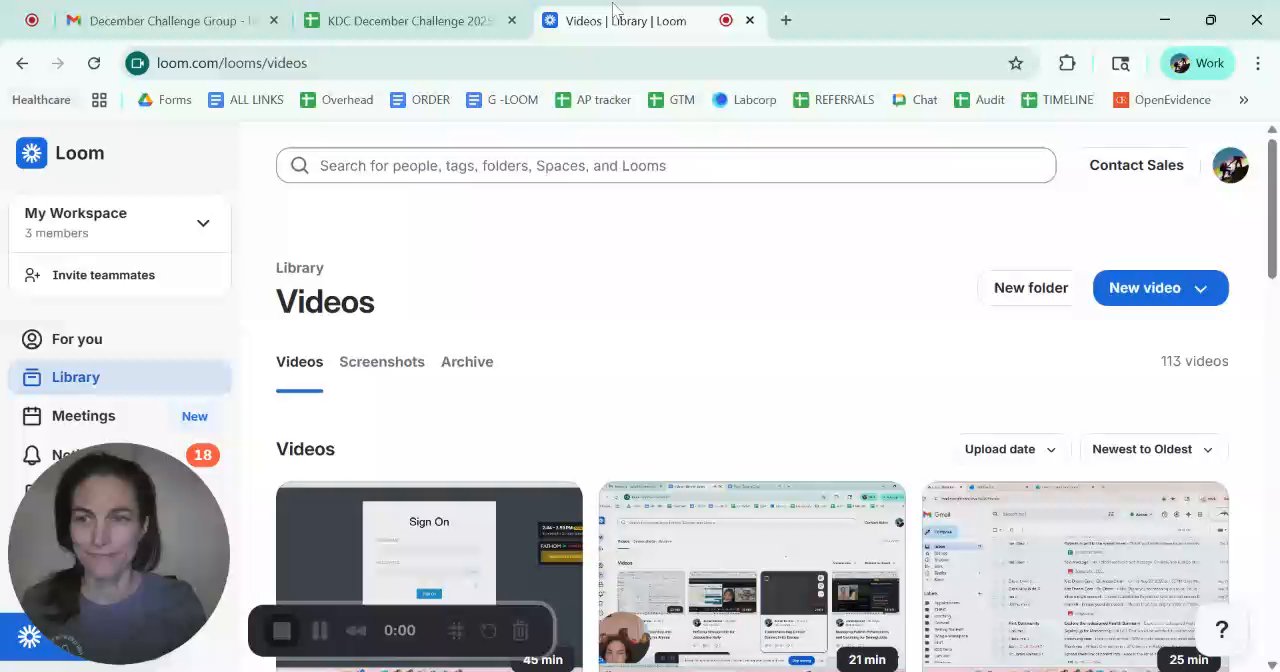The image size is (1280, 672).
Task: Switch to the Archive tab
Action: click(467, 362)
